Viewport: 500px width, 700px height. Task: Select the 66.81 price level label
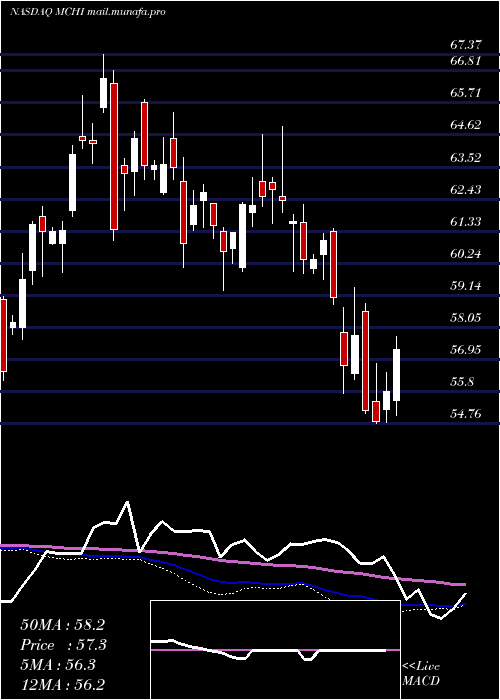tap(465, 60)
